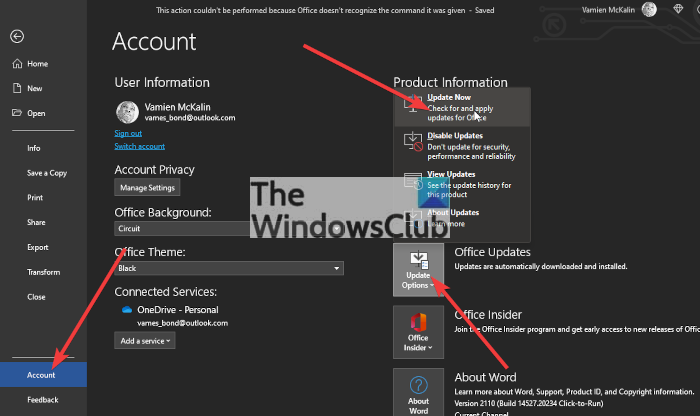This screenshot has height=416, width=700.
Task: Click the Sign out link
Action: tap(128, 133)
